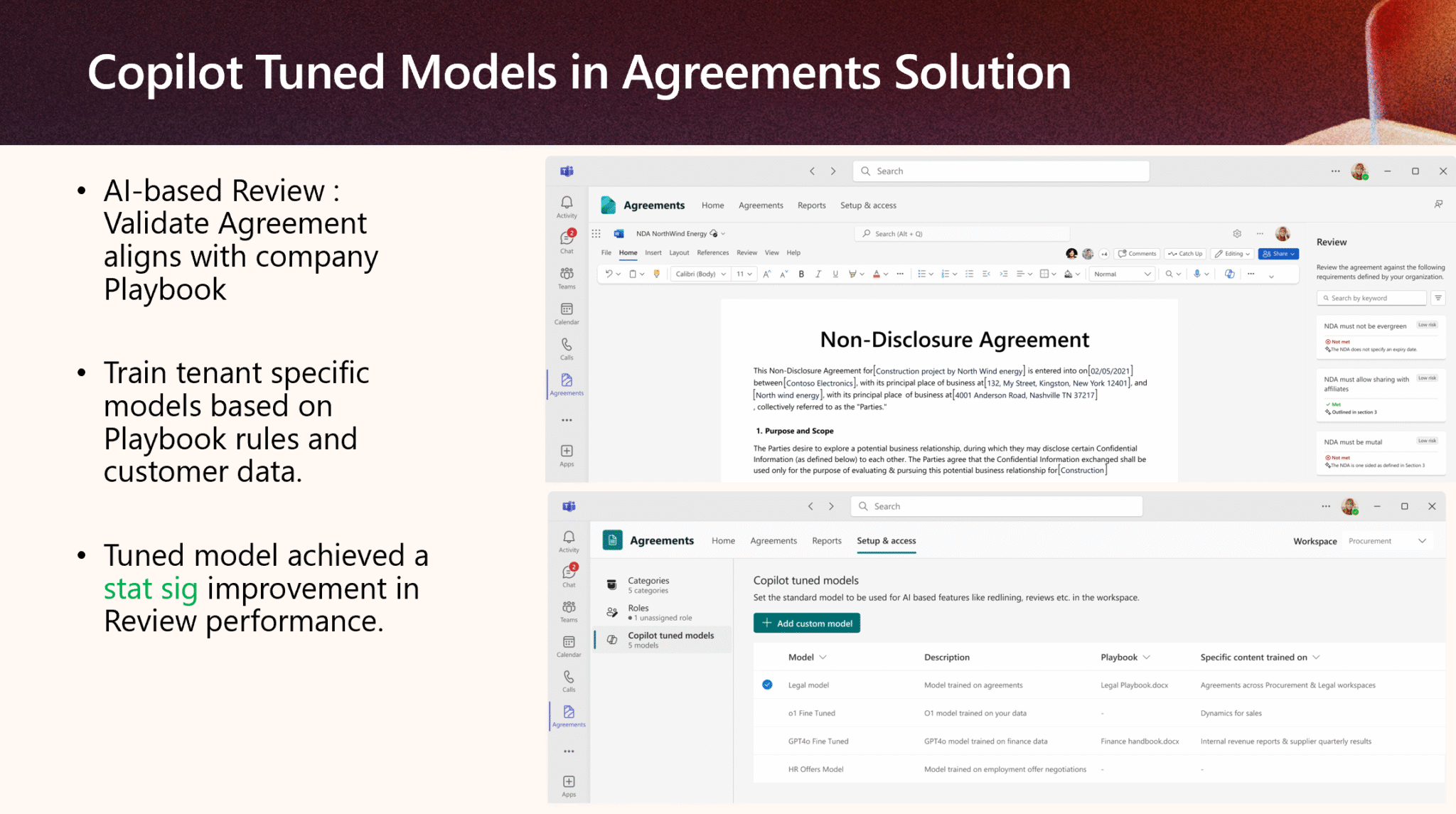Image resolution: width=1456 pixels, height=814 pixels.
Task: Open Calendar in the upper Teams sidebar
Action: click(x=567, y=313)
